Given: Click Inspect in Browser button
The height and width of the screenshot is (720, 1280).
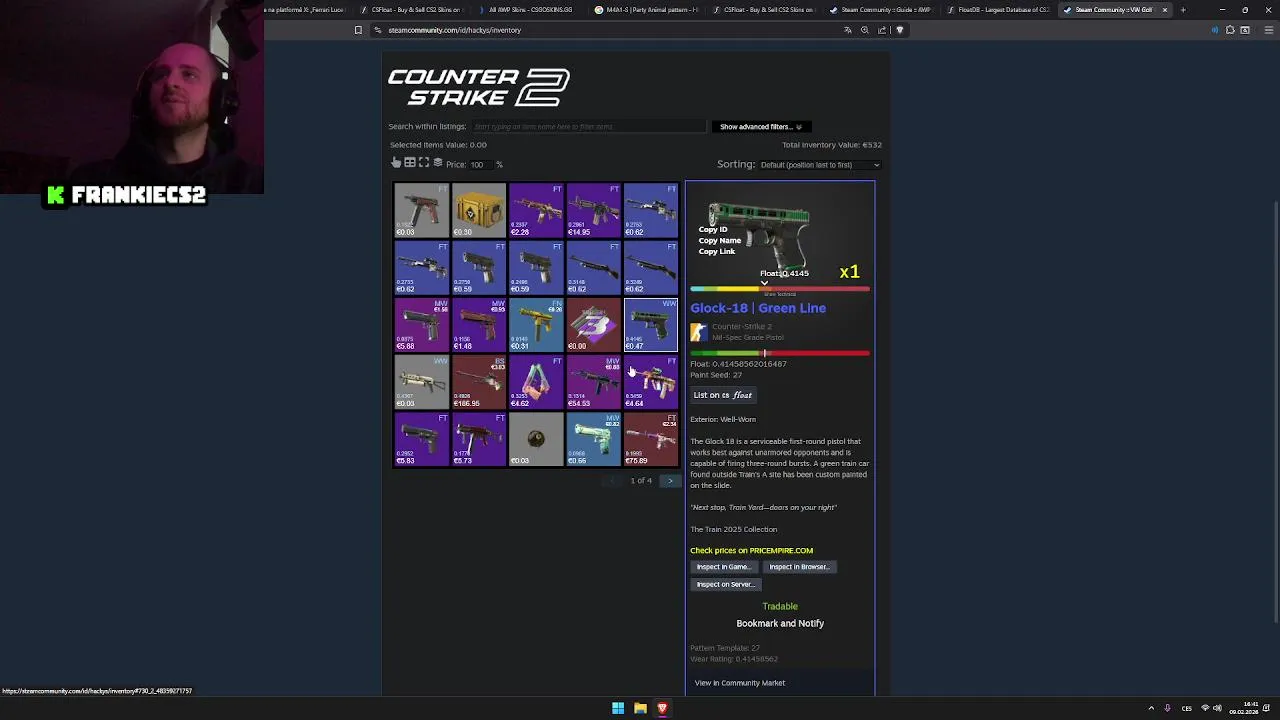Looking at the screenshot, I should pyautogui.click(x=799, y=567).
